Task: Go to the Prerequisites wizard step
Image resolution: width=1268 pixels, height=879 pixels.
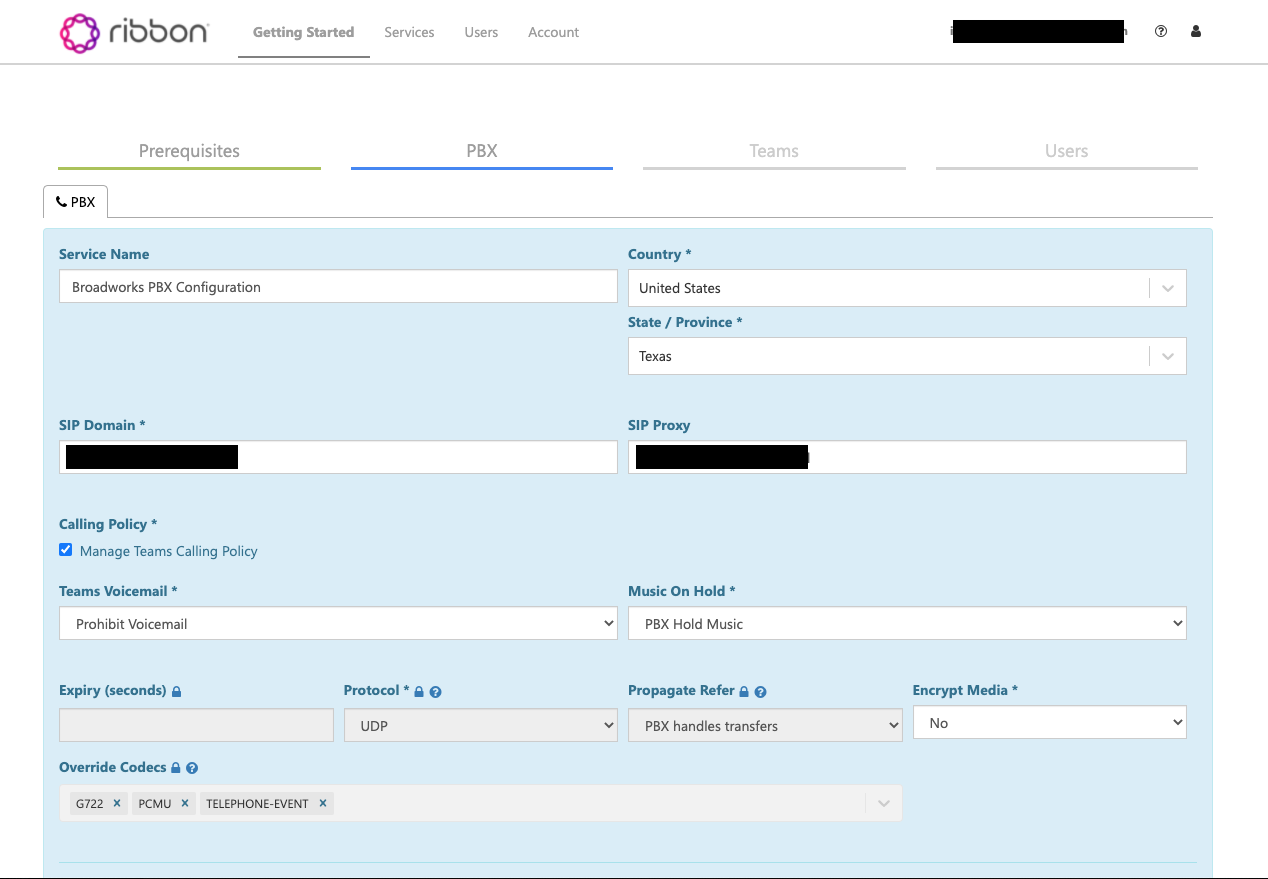Action: (x=189, y=151)
